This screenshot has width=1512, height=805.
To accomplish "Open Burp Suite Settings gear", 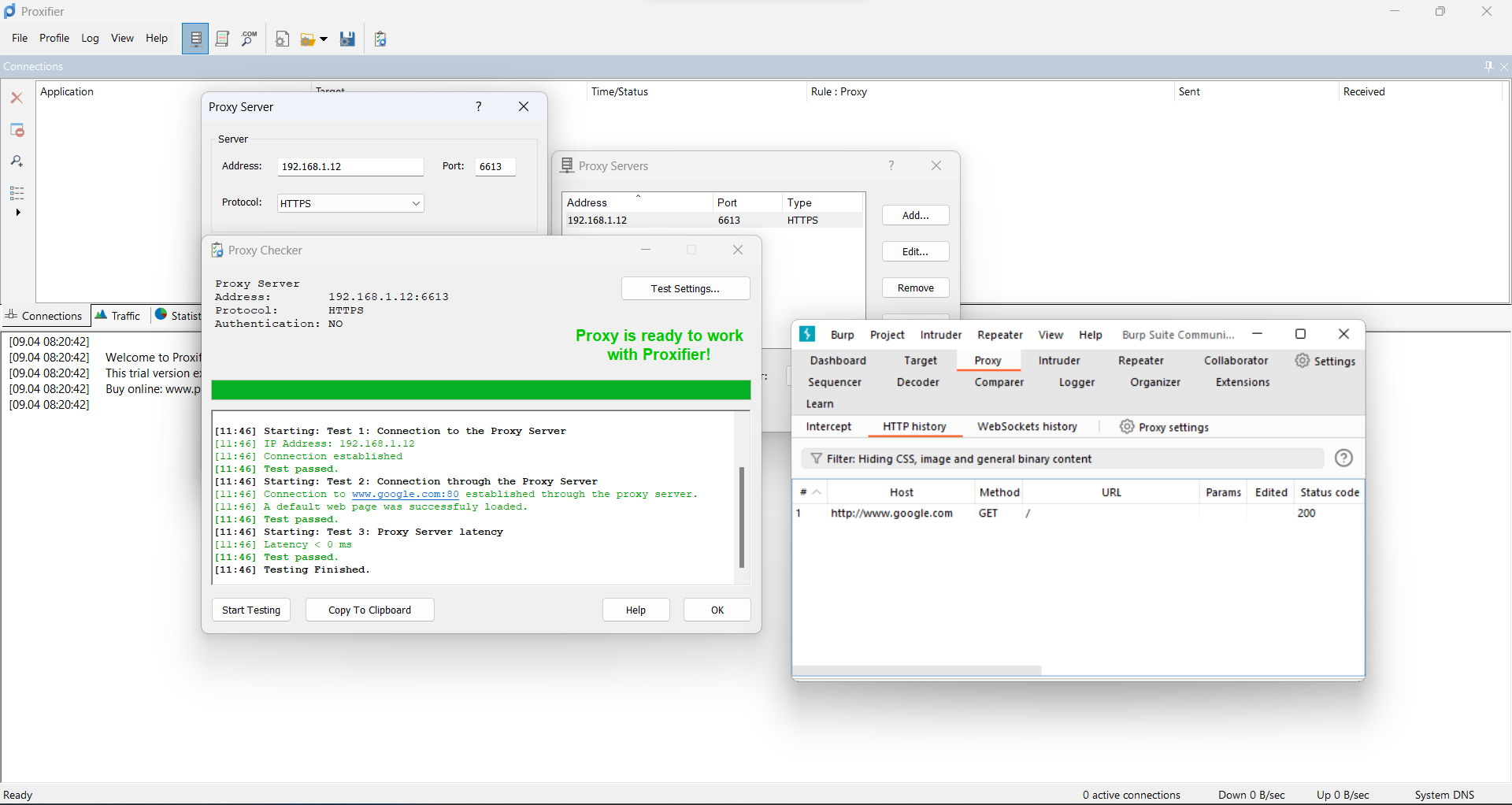I will point(1325,361).
